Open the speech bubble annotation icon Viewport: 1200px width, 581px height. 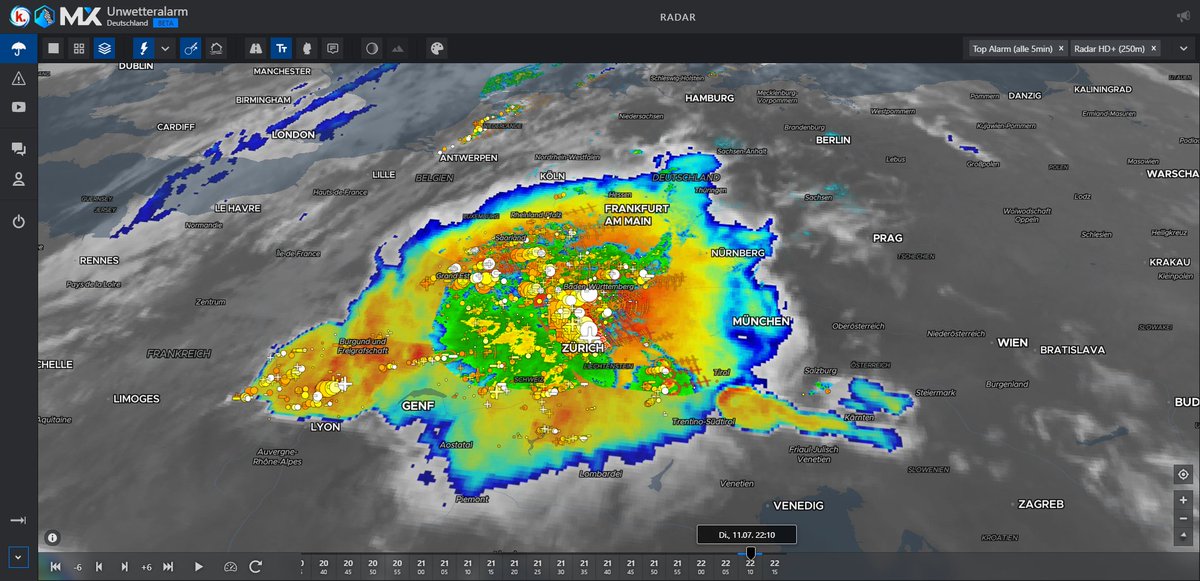(333, 48)
